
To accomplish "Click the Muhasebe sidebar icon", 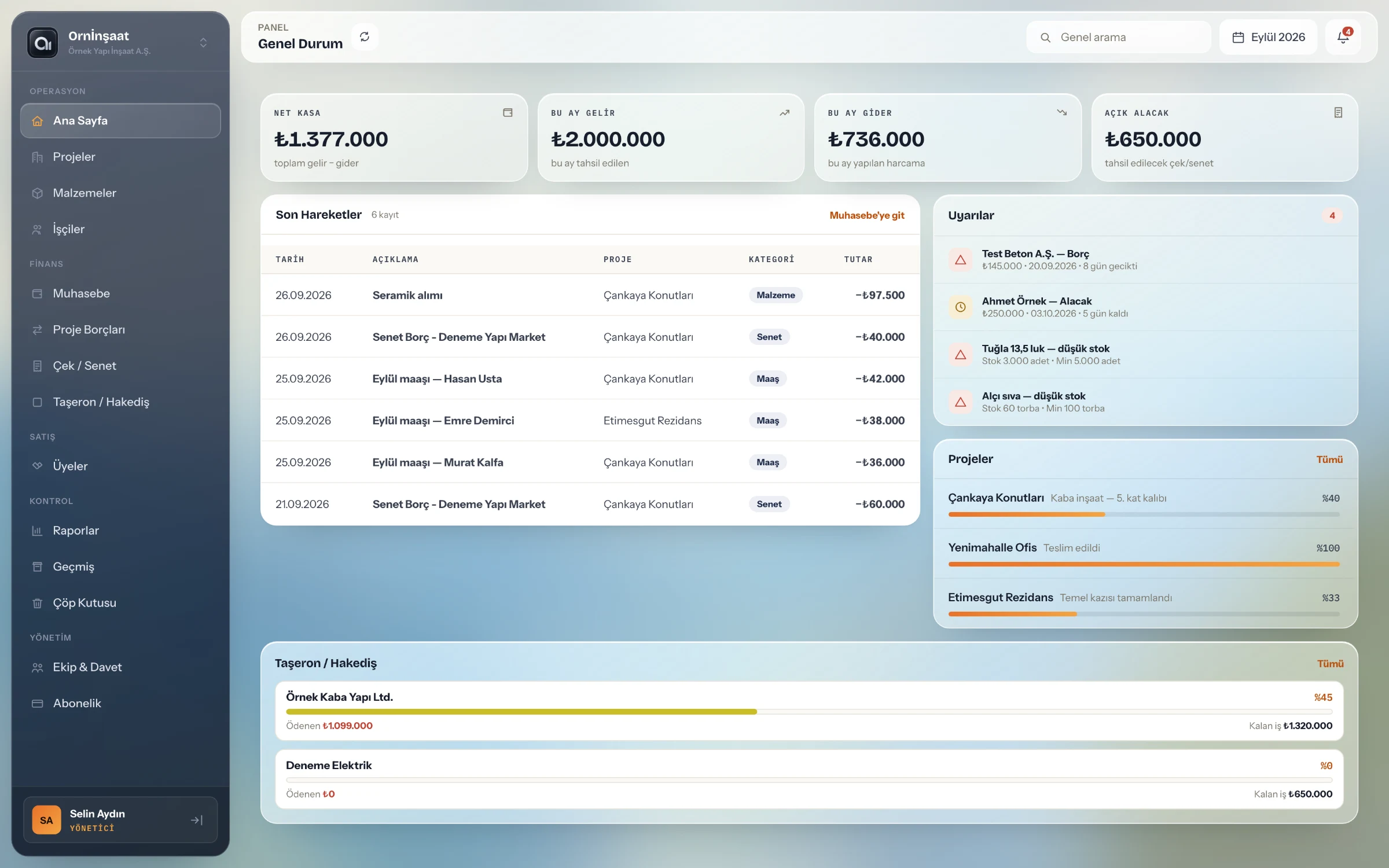I will pyautogui.click(x=38, y=293).
